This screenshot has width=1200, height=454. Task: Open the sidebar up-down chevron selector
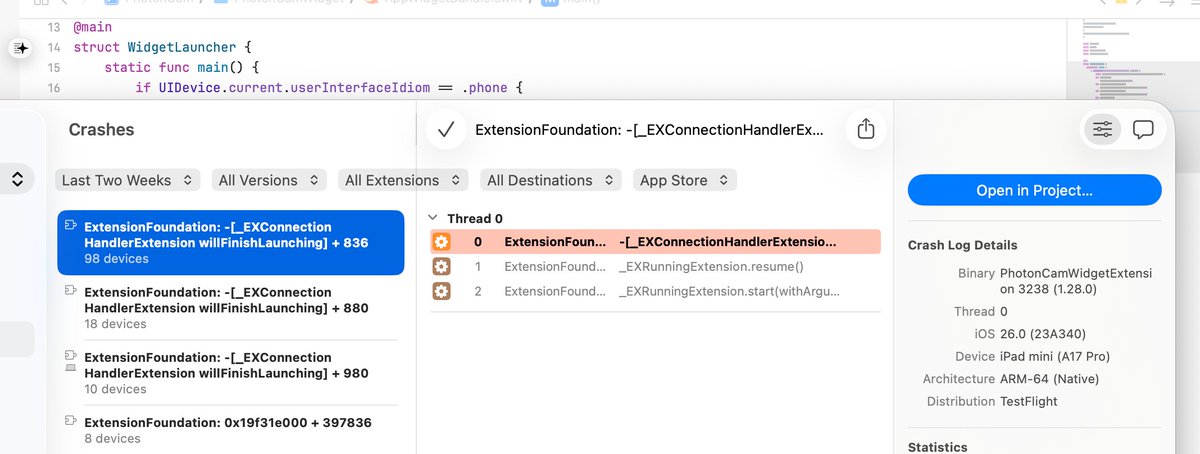[17, 180]
